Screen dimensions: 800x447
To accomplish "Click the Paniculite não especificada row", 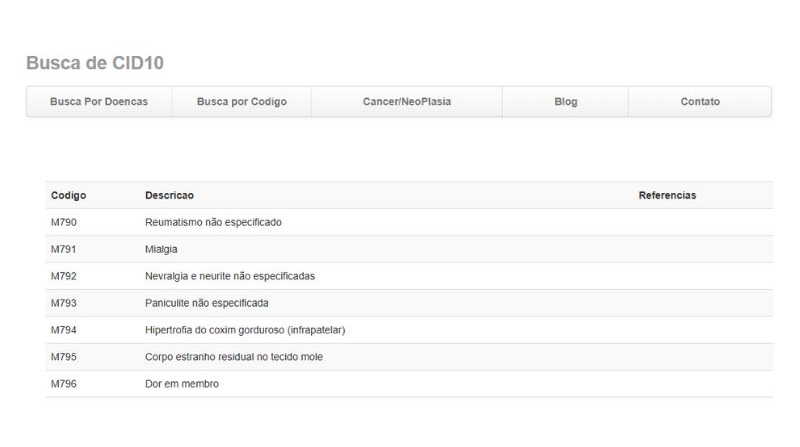I will (x=207, y=303).
